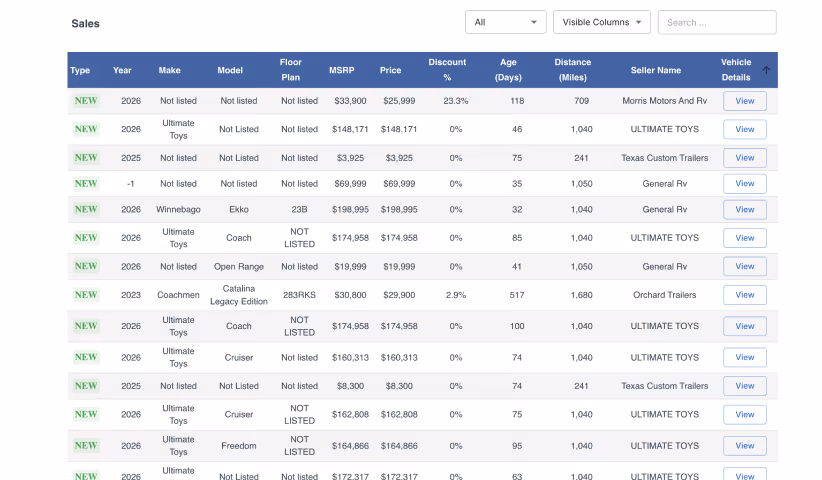The width and height of the screenshot is (822, 480).
Task: Sort by the Price column header
Action: 391,70
